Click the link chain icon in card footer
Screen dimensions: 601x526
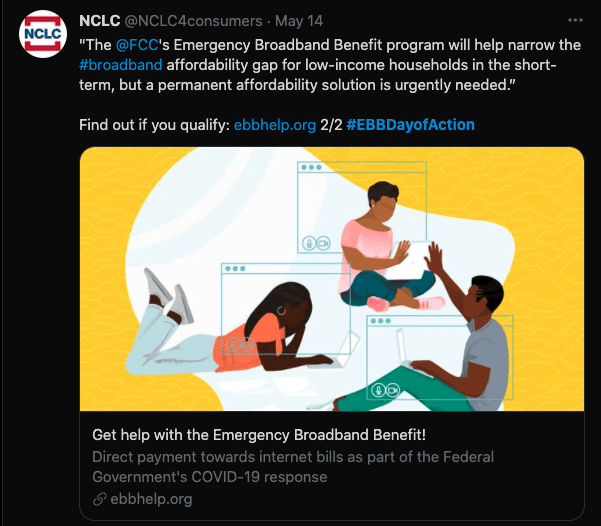click(99, 499)
